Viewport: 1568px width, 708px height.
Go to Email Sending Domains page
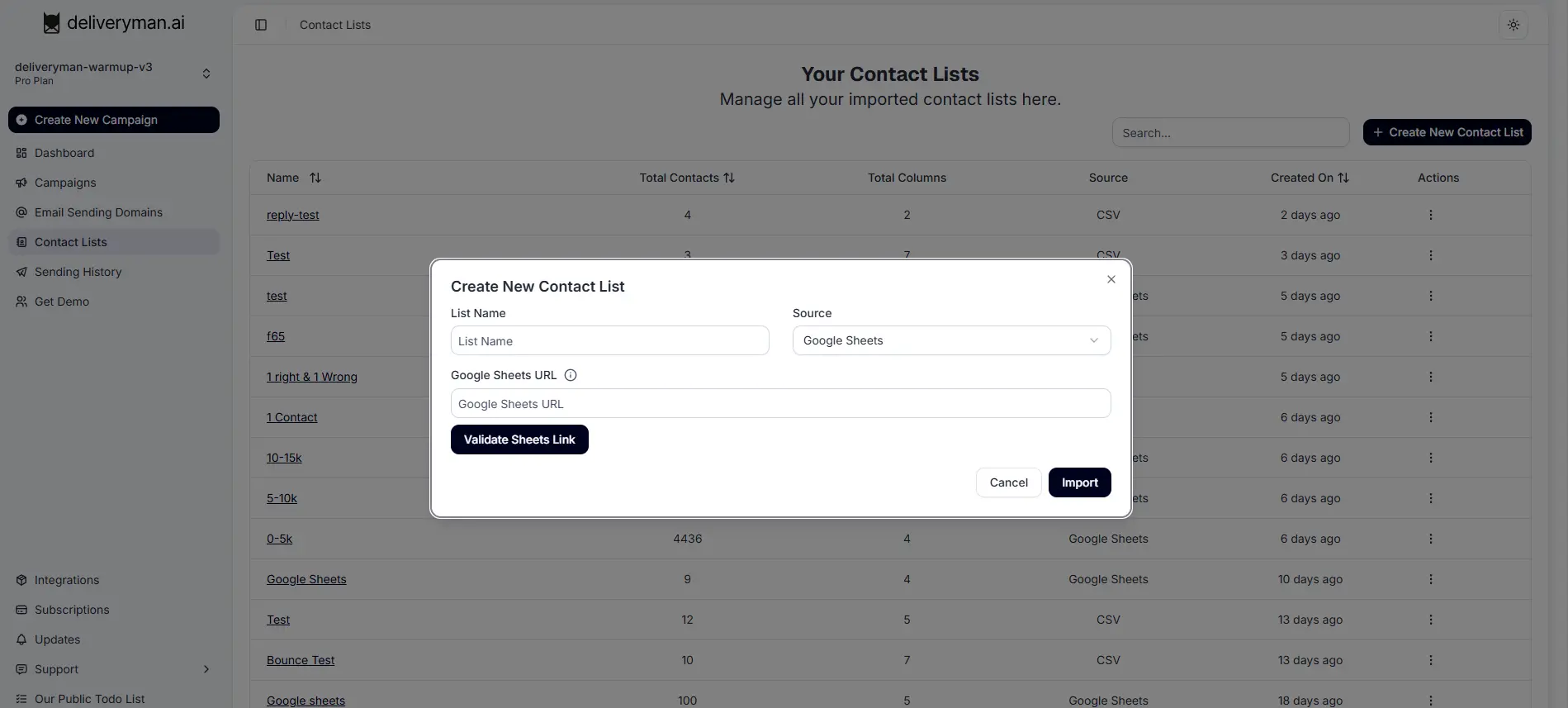coord(98,212)
